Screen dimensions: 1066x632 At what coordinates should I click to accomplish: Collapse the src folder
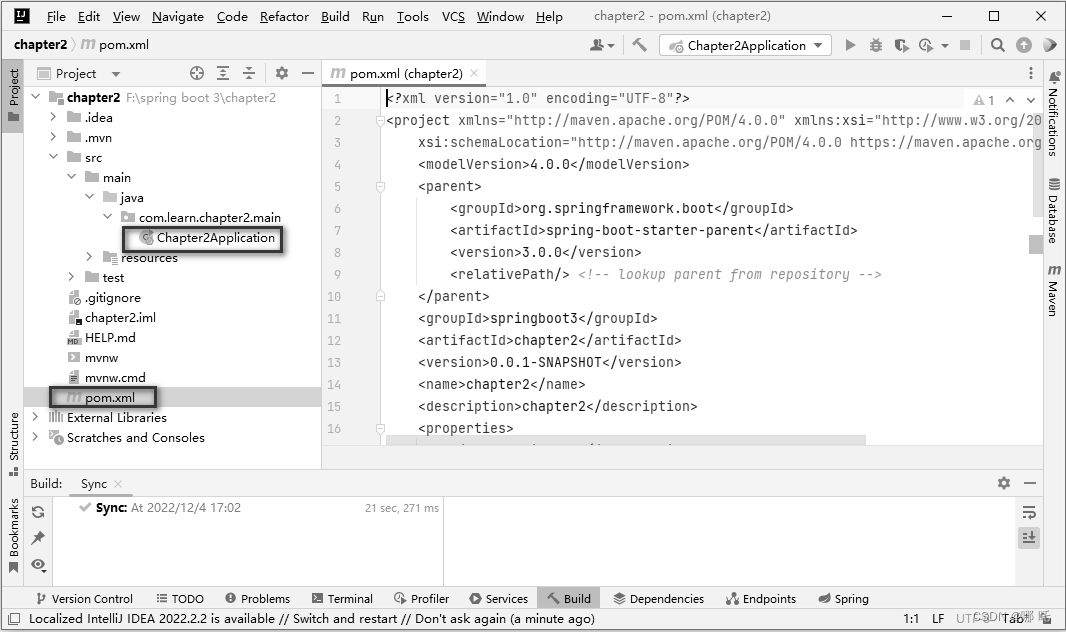tap(54, 157)
